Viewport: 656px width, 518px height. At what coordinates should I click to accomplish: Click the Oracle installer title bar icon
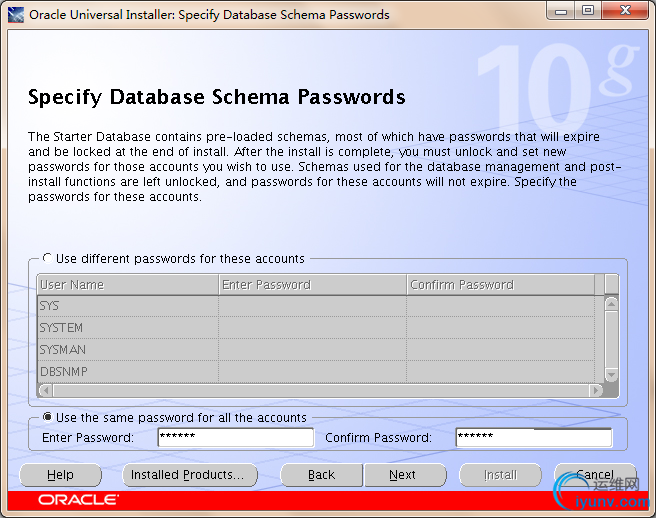pos(16,15)
